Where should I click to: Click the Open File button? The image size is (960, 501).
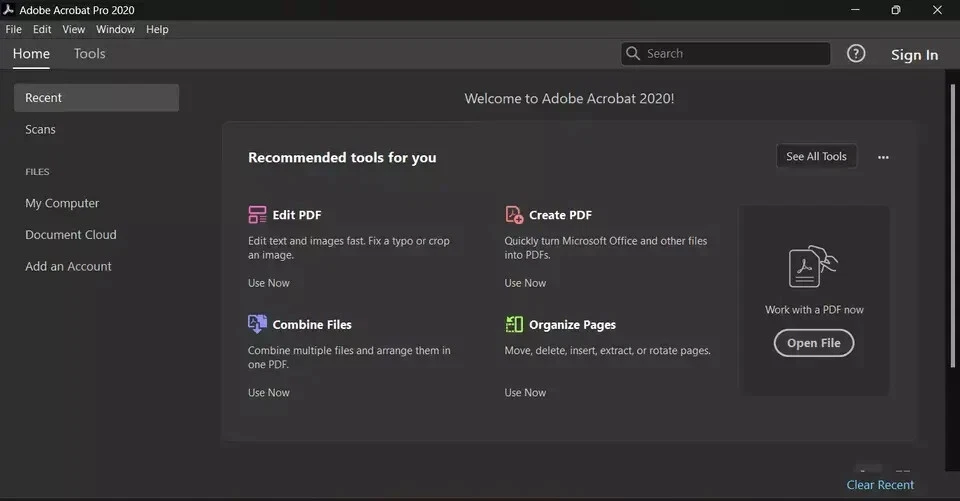pos(814,343)
